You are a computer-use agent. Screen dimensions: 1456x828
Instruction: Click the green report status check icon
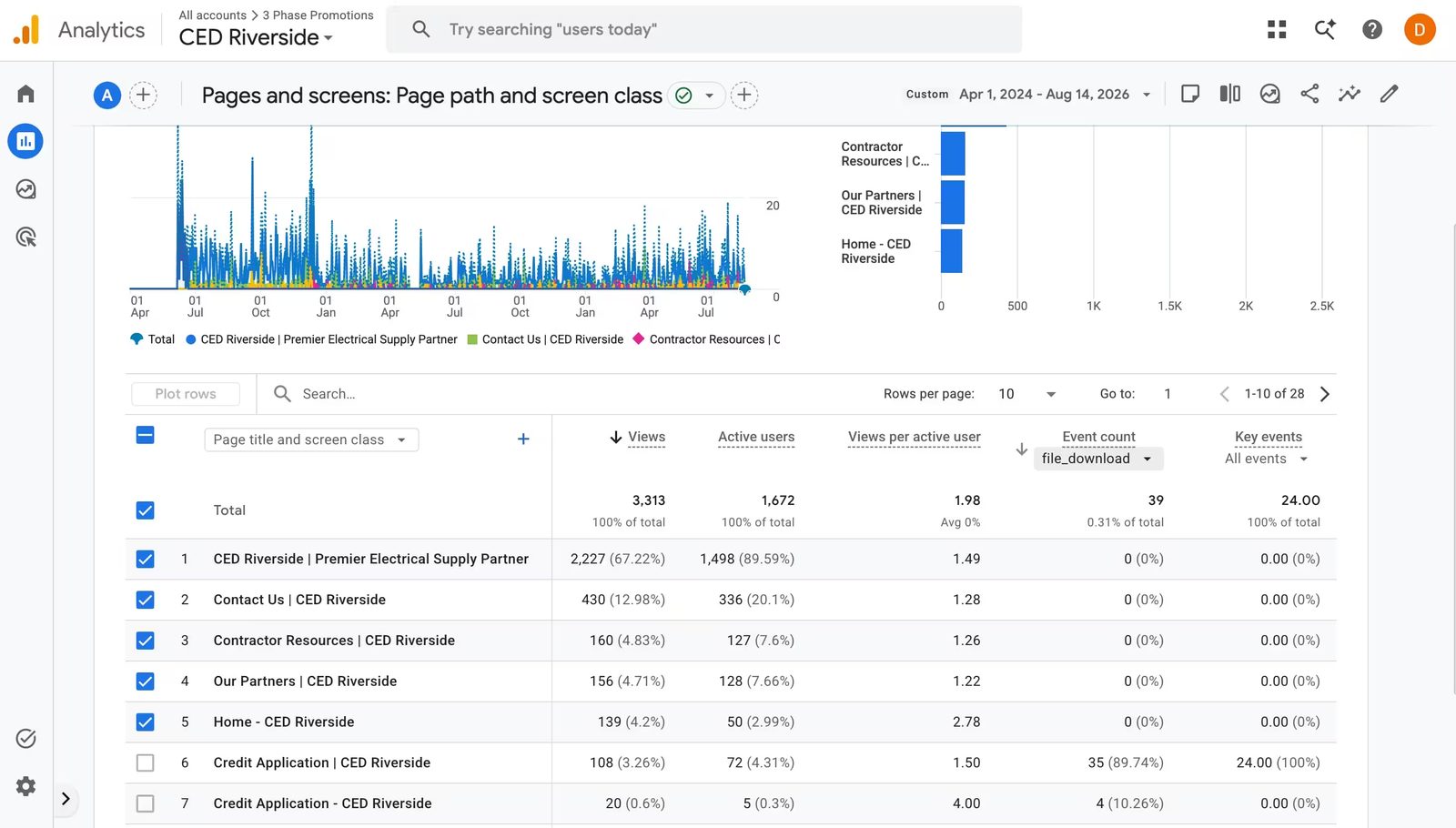coord(683,95)
